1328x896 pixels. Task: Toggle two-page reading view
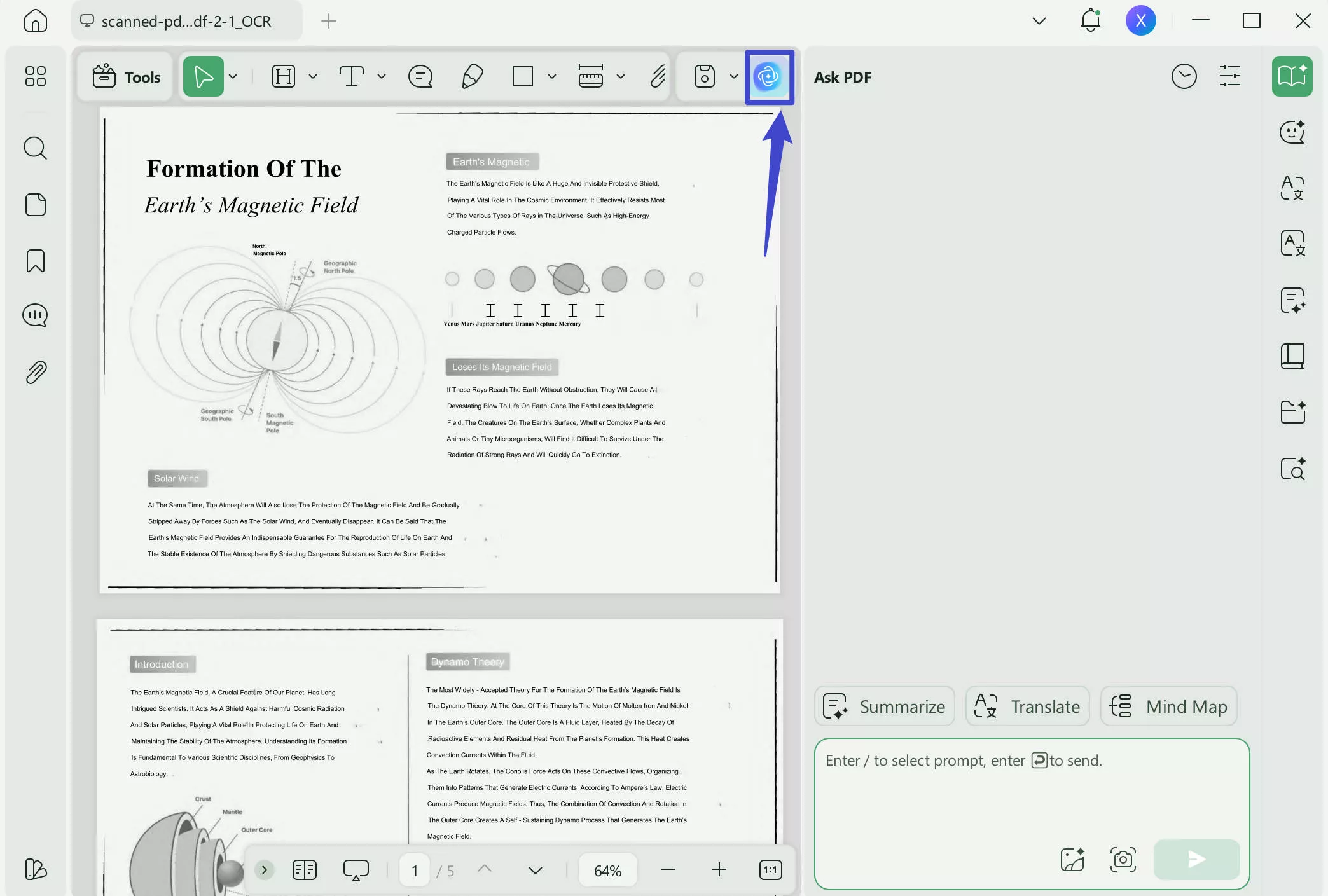click(x=305, y=870)
